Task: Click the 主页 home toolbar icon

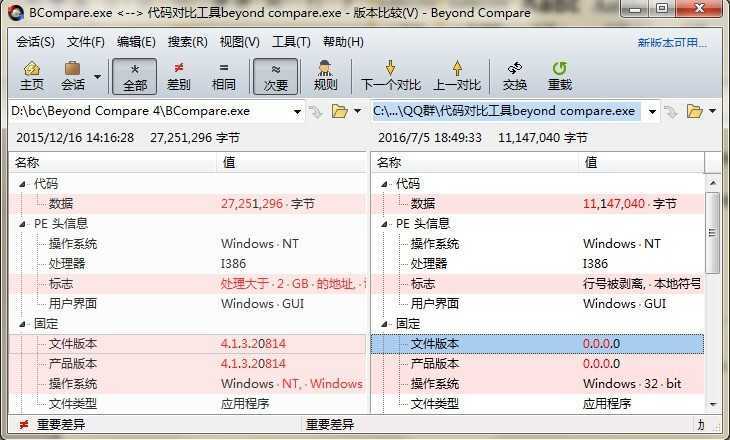Action: click(x=32, y=76)
